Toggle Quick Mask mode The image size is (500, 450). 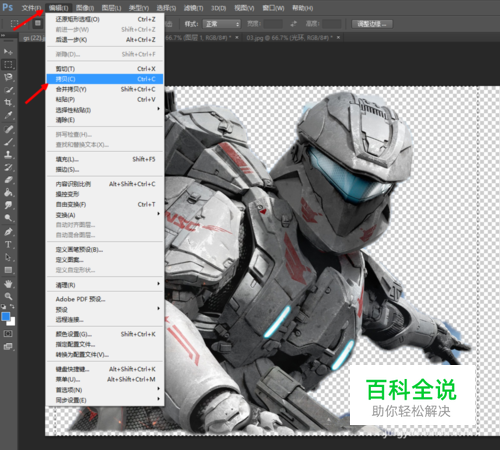pyautogui.click(x=8, y=333)
